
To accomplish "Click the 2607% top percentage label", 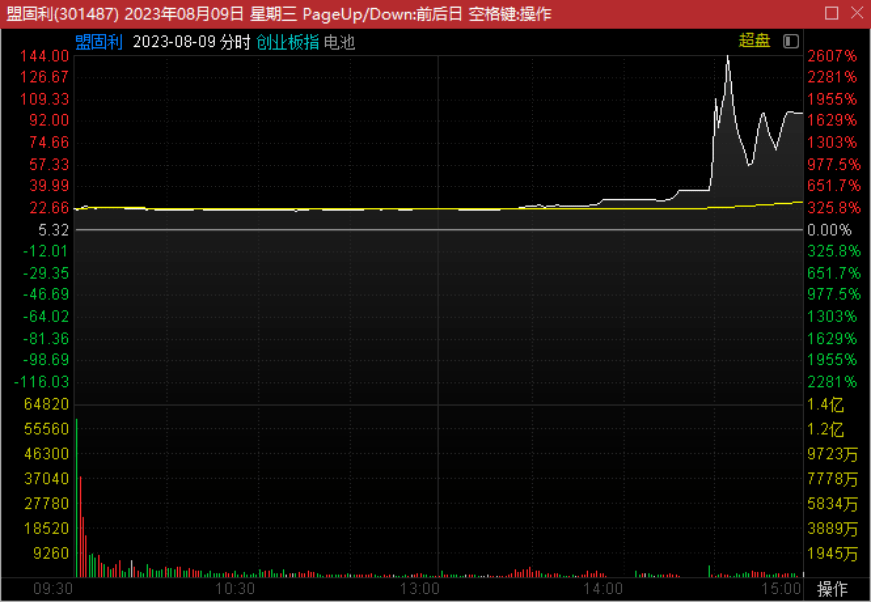I will tap(831, 55).
